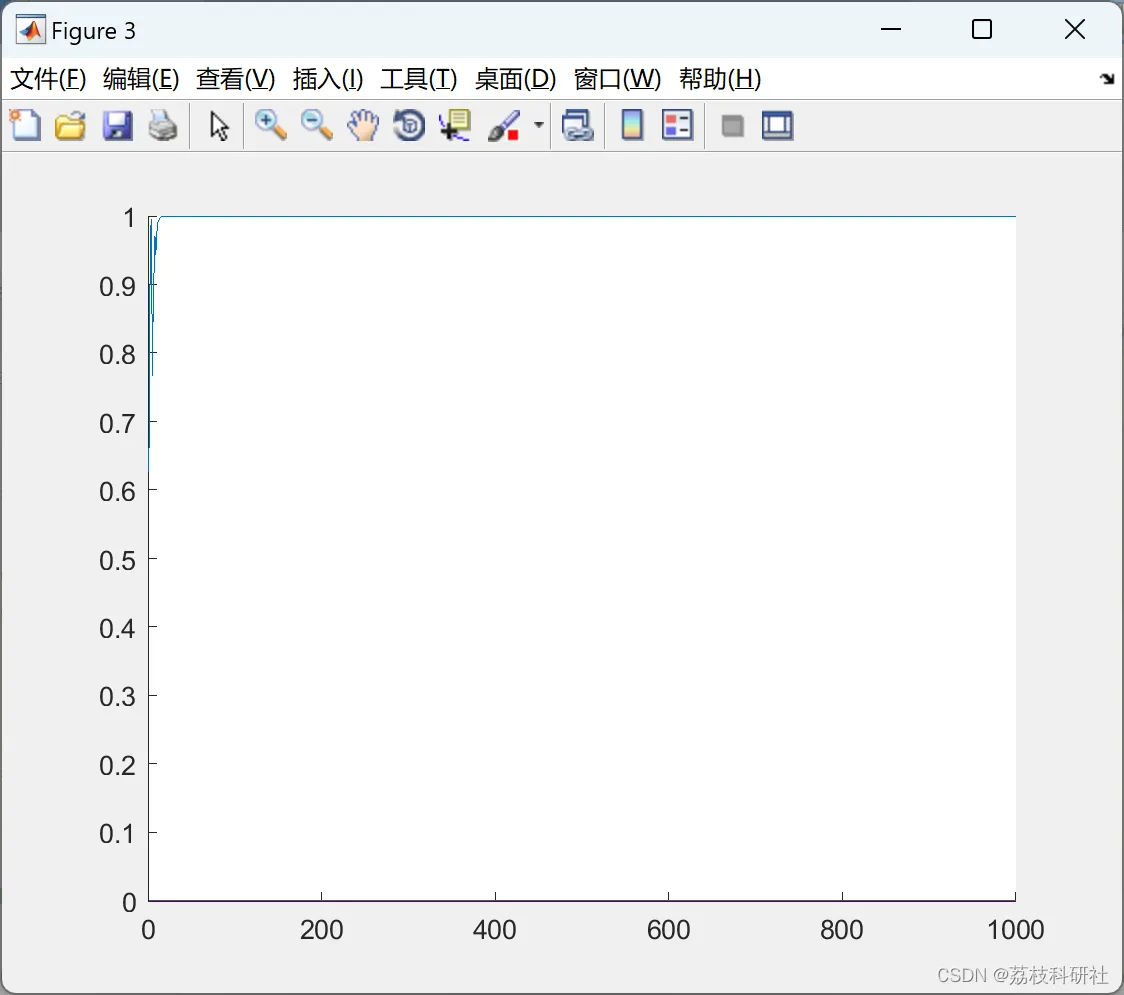This screenshot has width=1124, height=995.
Task: Click the x-axis label 200
Action: click(321, 930)
